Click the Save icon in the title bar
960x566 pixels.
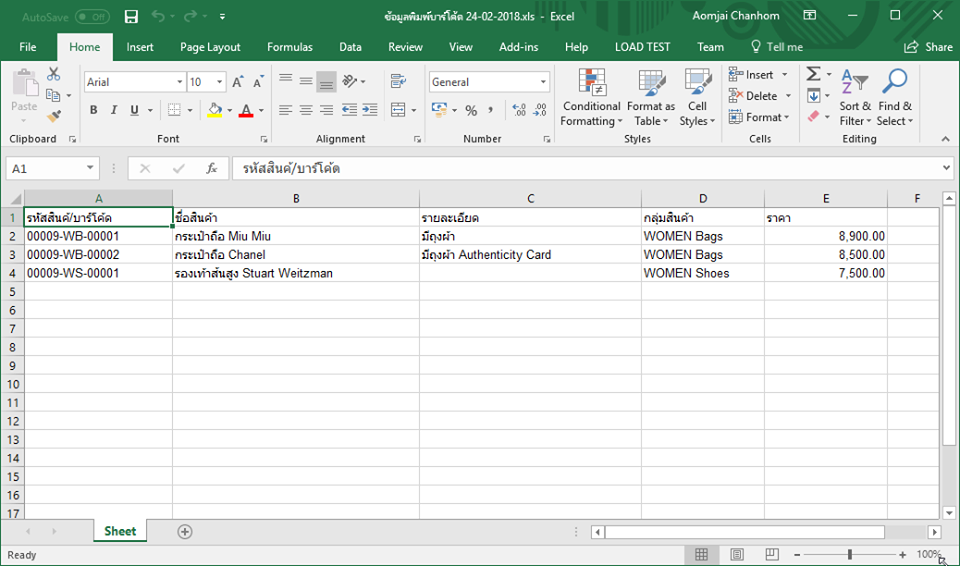pyautogui.click(x=131, y=17)
